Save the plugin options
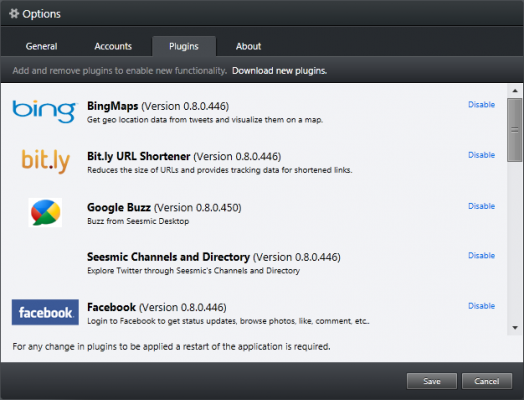524x400 pixels. [x=431, y=381]
